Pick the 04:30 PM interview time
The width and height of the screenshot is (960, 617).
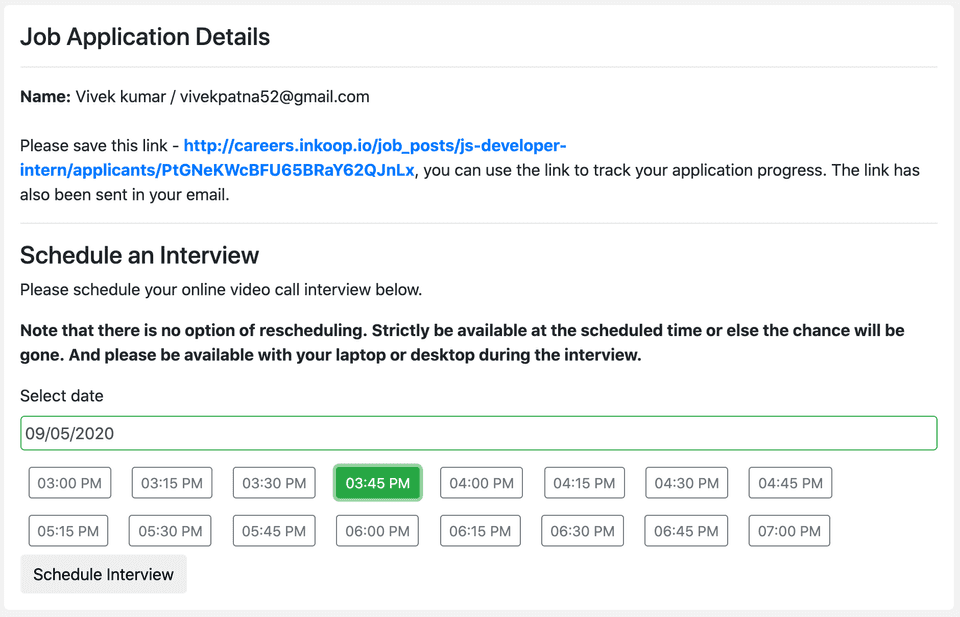(686, 483)
